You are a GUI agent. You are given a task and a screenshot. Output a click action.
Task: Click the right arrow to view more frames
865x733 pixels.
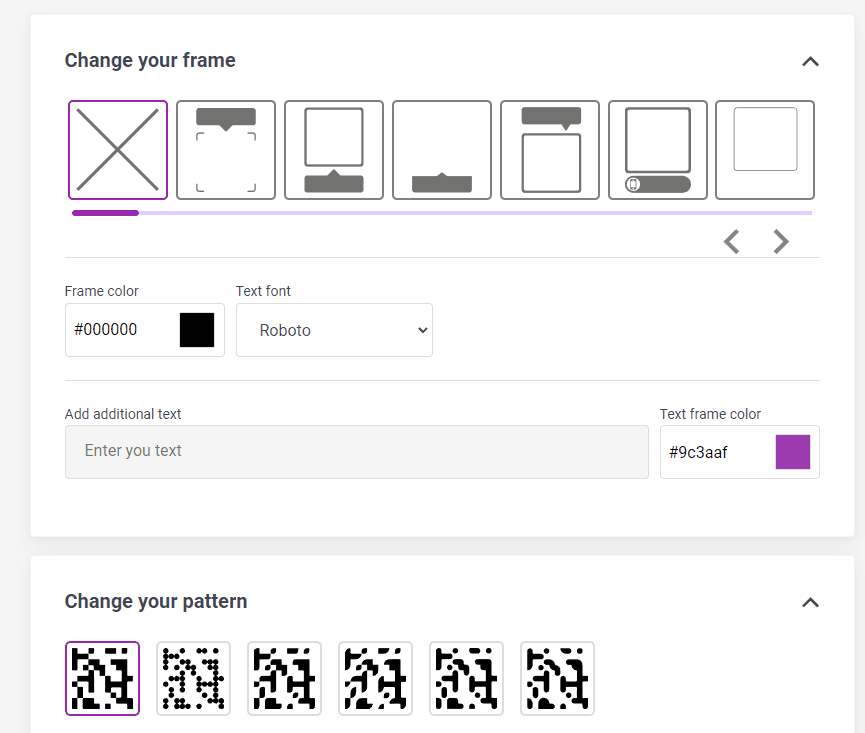[x=781, y=241]
